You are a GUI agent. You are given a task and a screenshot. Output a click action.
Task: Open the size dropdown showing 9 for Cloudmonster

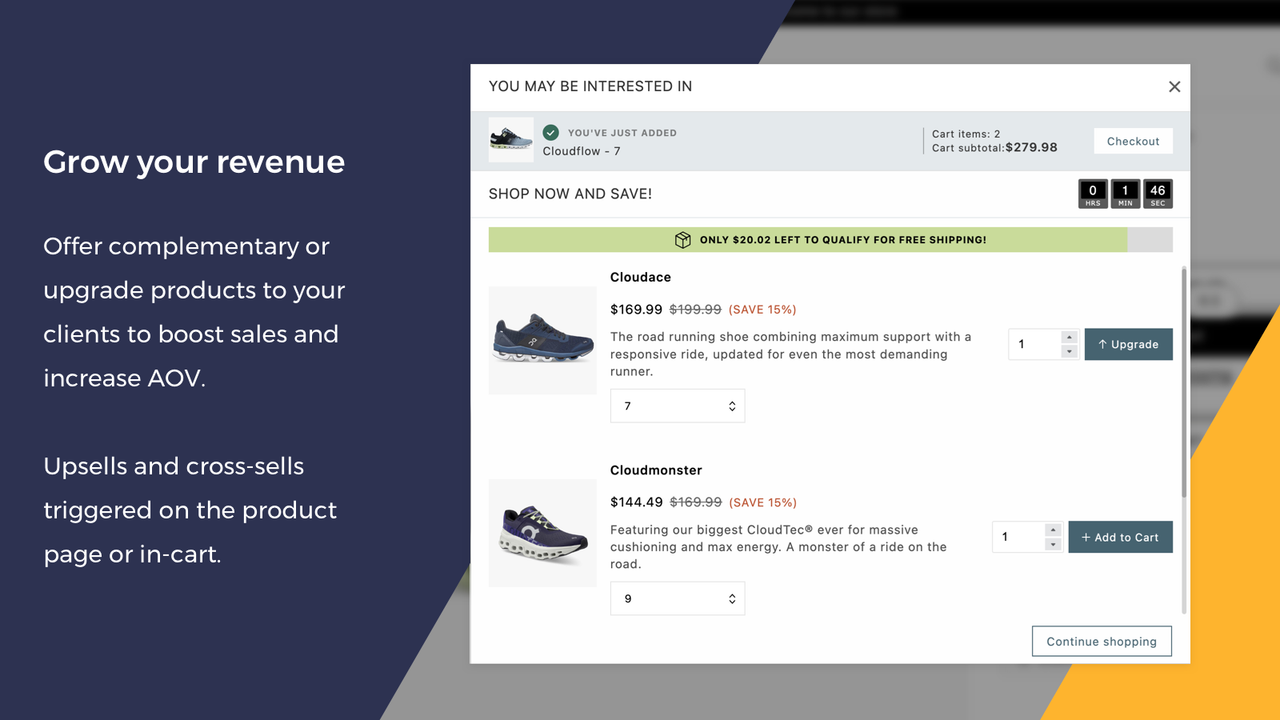pos(677,598)
